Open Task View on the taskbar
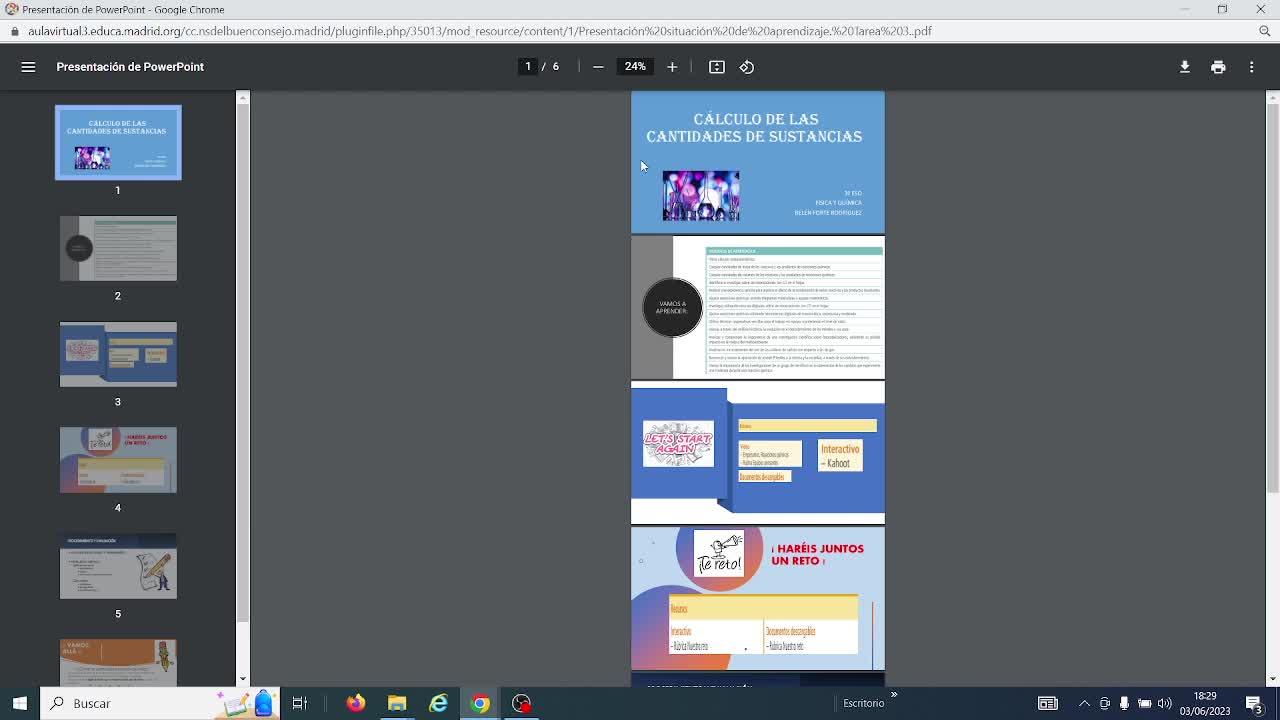The image size is (1280, 720). pyautogui.click(x=299, y=703)
